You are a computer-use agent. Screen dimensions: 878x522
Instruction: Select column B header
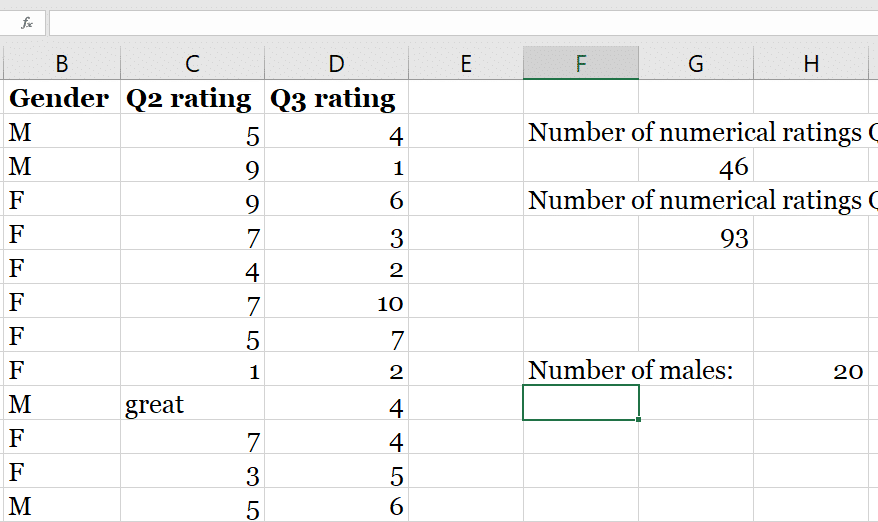(62, 63)
